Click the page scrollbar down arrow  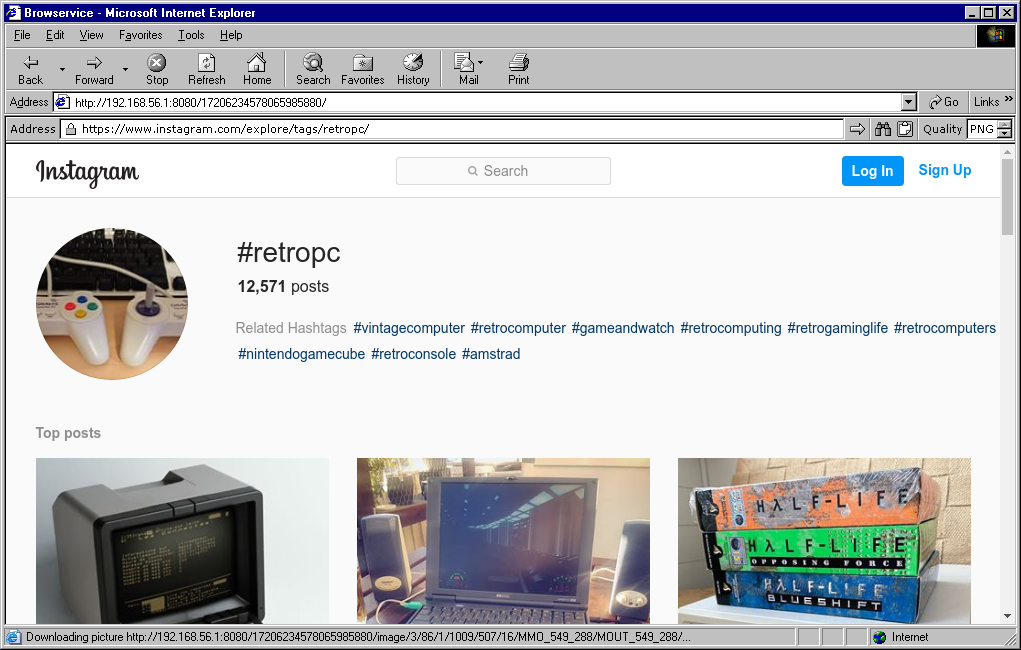pos(1007,616)
